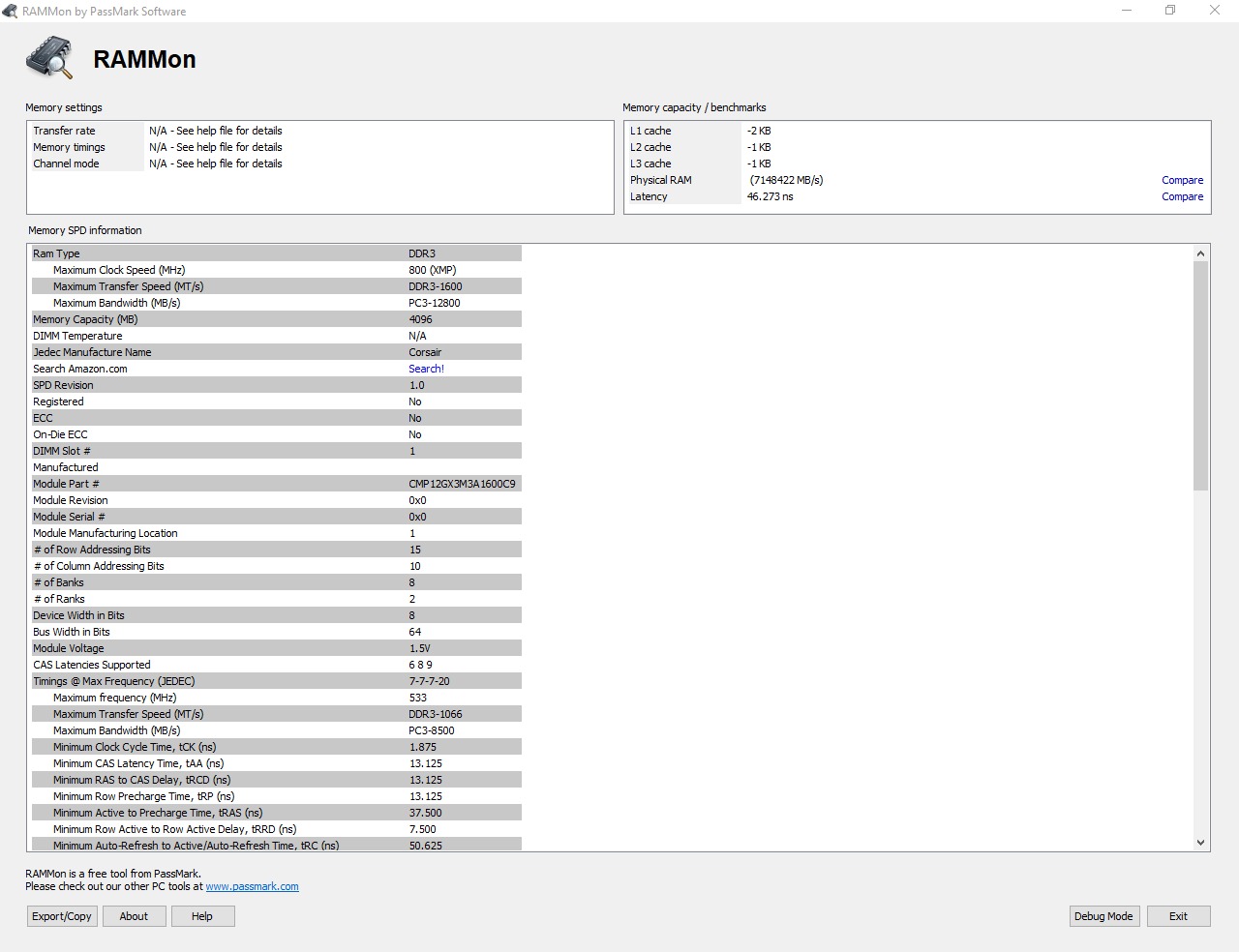Select the DIMM Temperature row
Screen dimensions: 1239x952
(x=277, y=336)
